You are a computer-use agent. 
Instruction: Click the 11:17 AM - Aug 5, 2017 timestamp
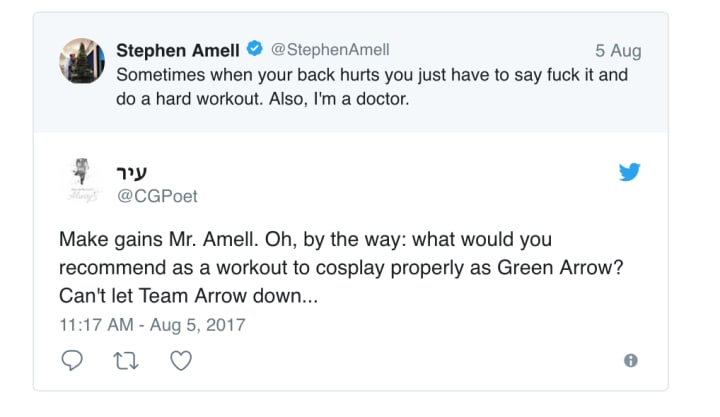(x=152, y=324)
